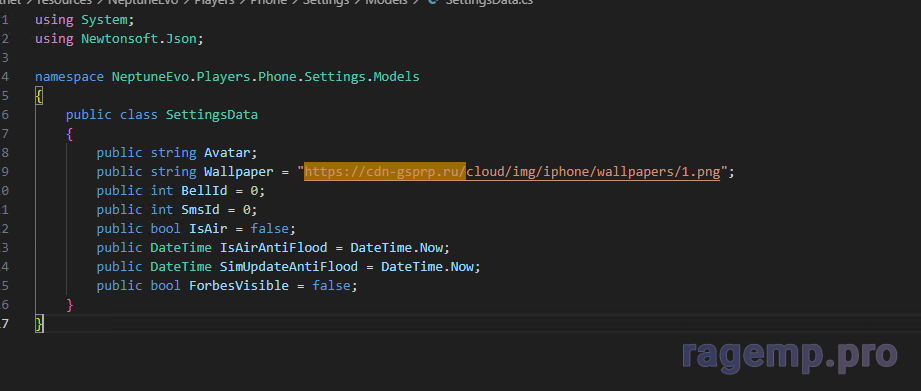Click the 'namespace' keyword

pos(69,77)
